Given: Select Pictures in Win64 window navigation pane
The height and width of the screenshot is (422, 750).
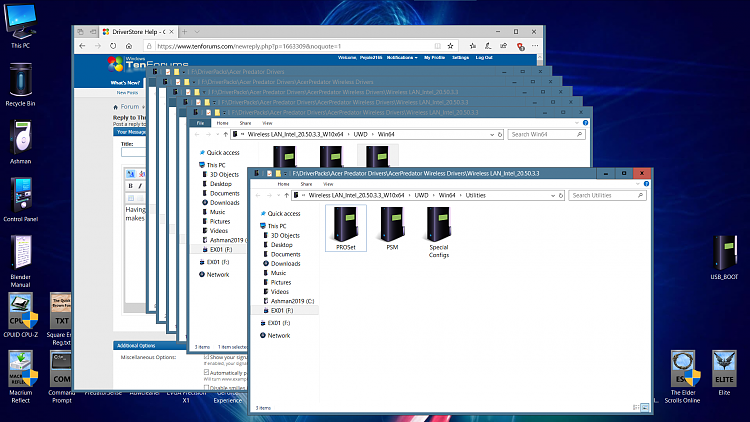Looking at the screenshot, I should click(220, 222).
